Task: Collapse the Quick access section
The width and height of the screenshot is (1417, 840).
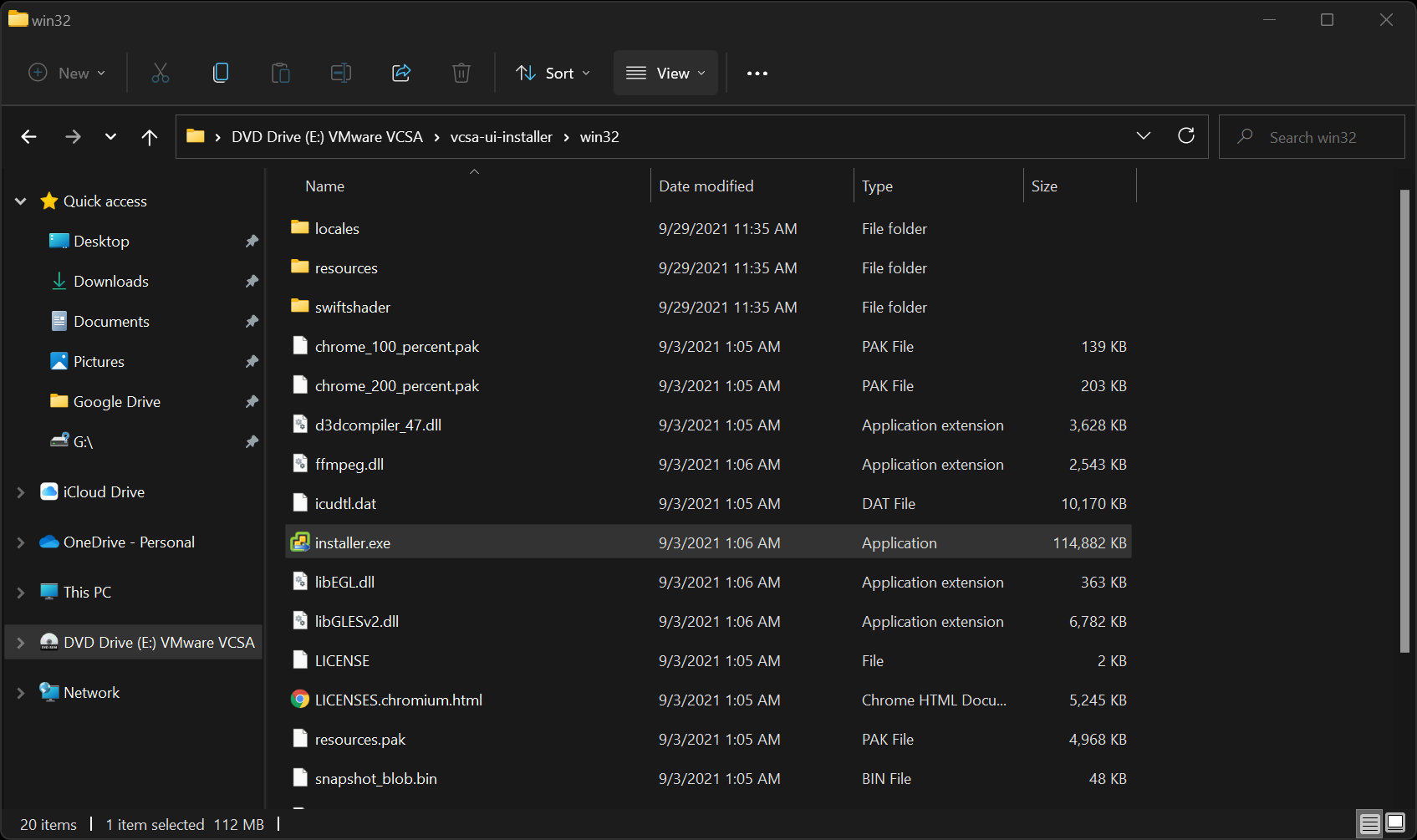Action: click(21, 201)
